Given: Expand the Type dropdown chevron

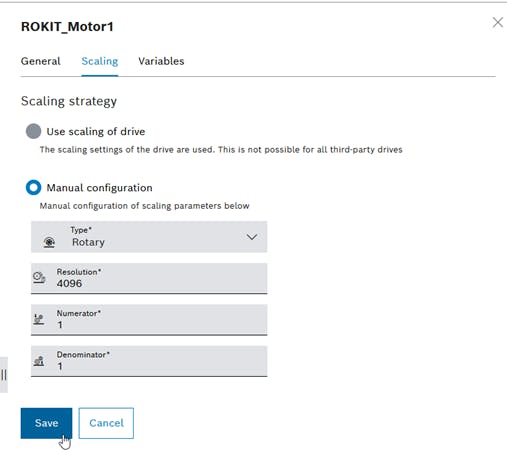Looking at the screenshot, I should [x=252, y=237].
